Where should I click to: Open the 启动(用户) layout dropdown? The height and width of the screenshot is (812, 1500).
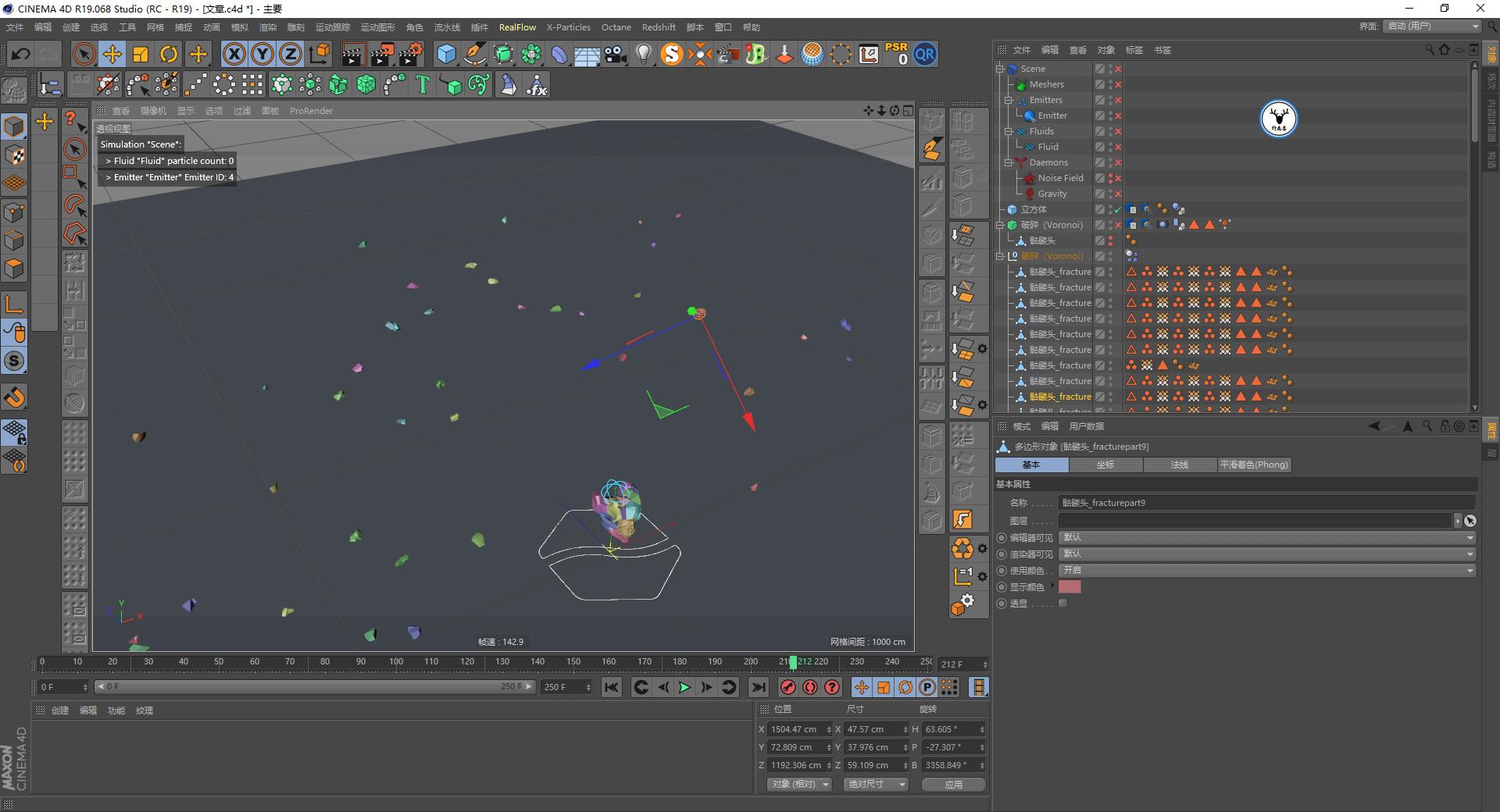coord(1430,26)
